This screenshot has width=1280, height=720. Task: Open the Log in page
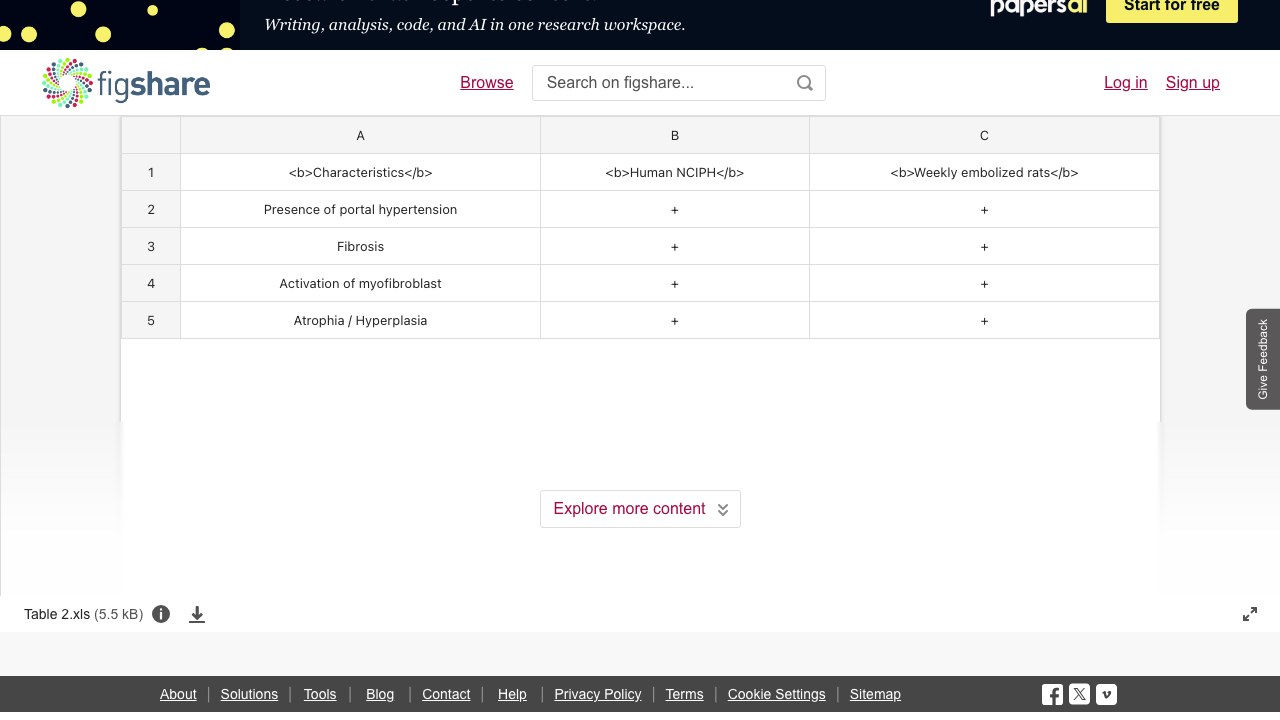pyautogui.click(x=1126, y=83)
